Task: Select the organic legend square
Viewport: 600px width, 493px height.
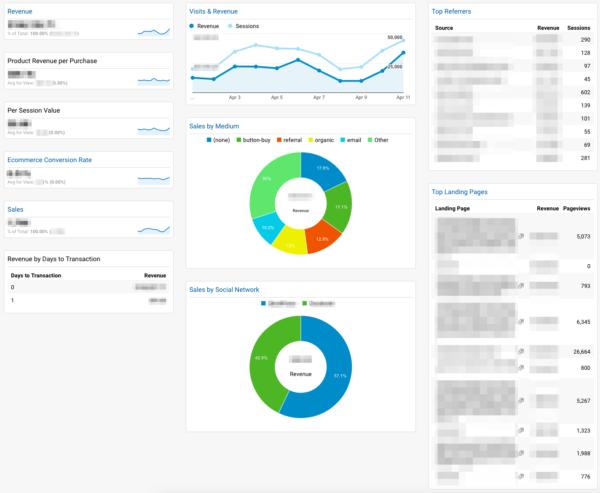Action: click(311, 140)
